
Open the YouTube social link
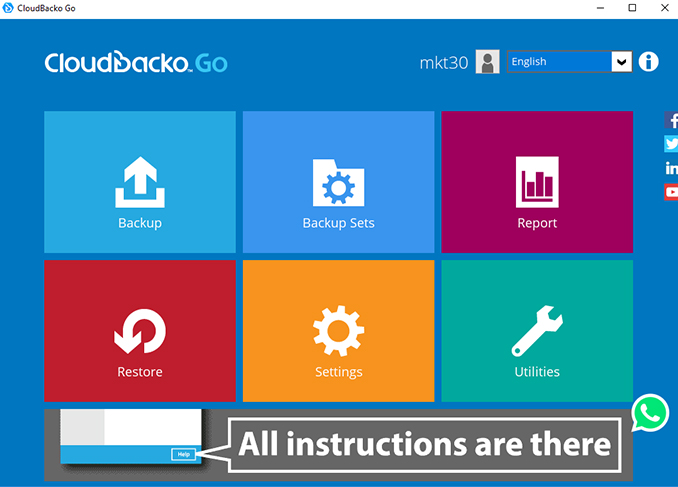click(x=671, y=192)
